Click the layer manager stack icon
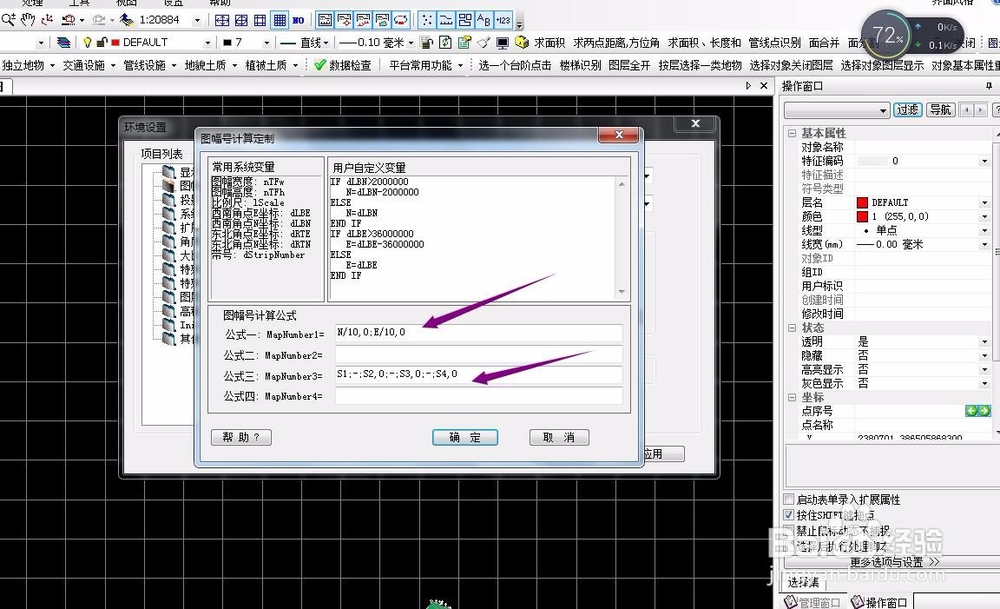Screen dimensions: 1000x609 63,43
